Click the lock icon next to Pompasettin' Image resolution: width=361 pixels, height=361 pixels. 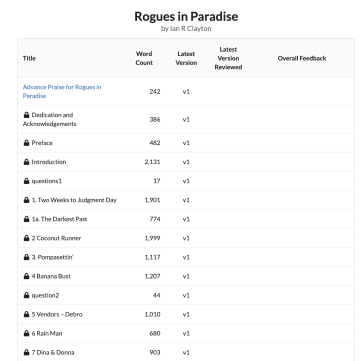pyautogui.click(x=26, y=257)
